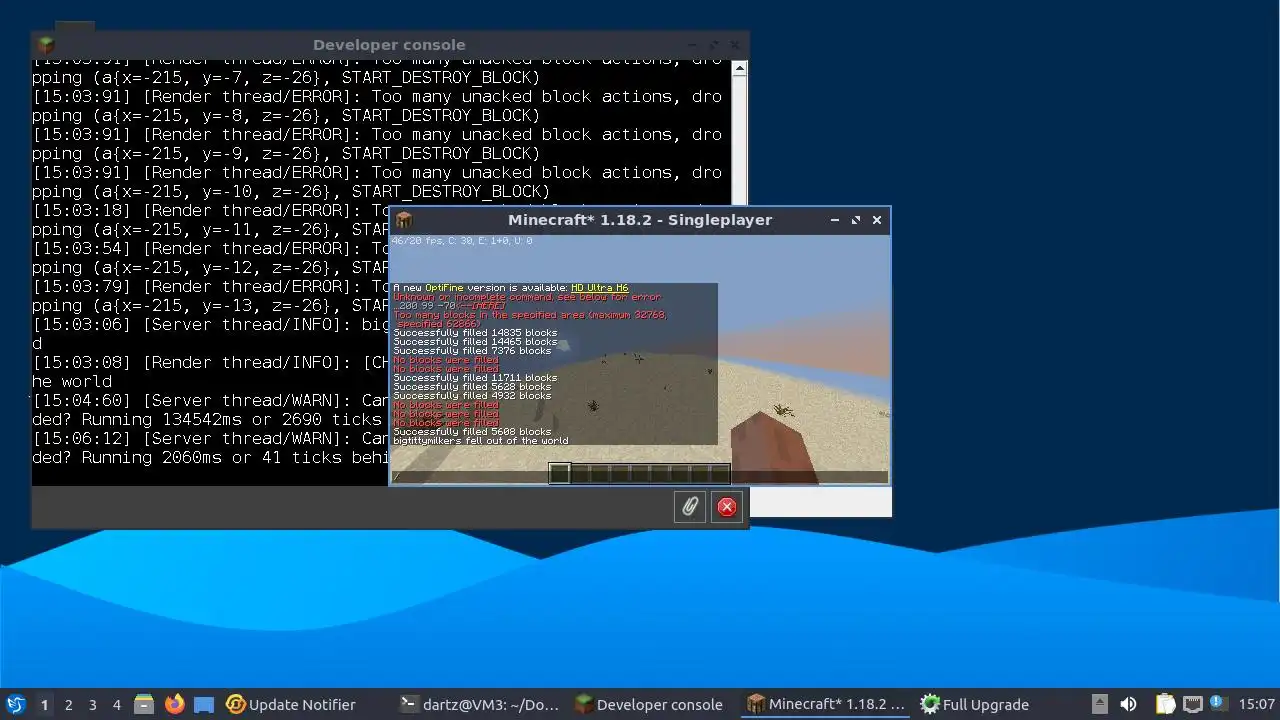This screenshot has height=720, width=1280.
Task: Click chat line 'Successfully filled 5608 blocks'
Action: [x=472, y=432]
